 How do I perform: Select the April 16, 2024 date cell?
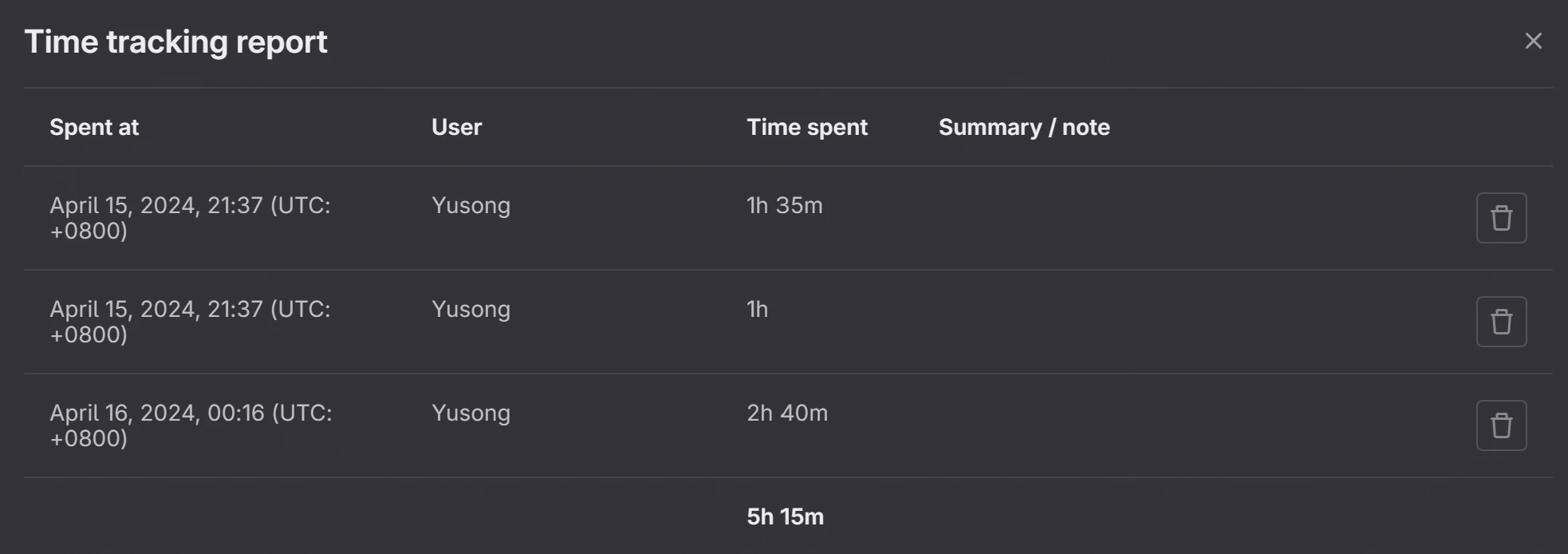pyautogui.click(x=190, y=425)
